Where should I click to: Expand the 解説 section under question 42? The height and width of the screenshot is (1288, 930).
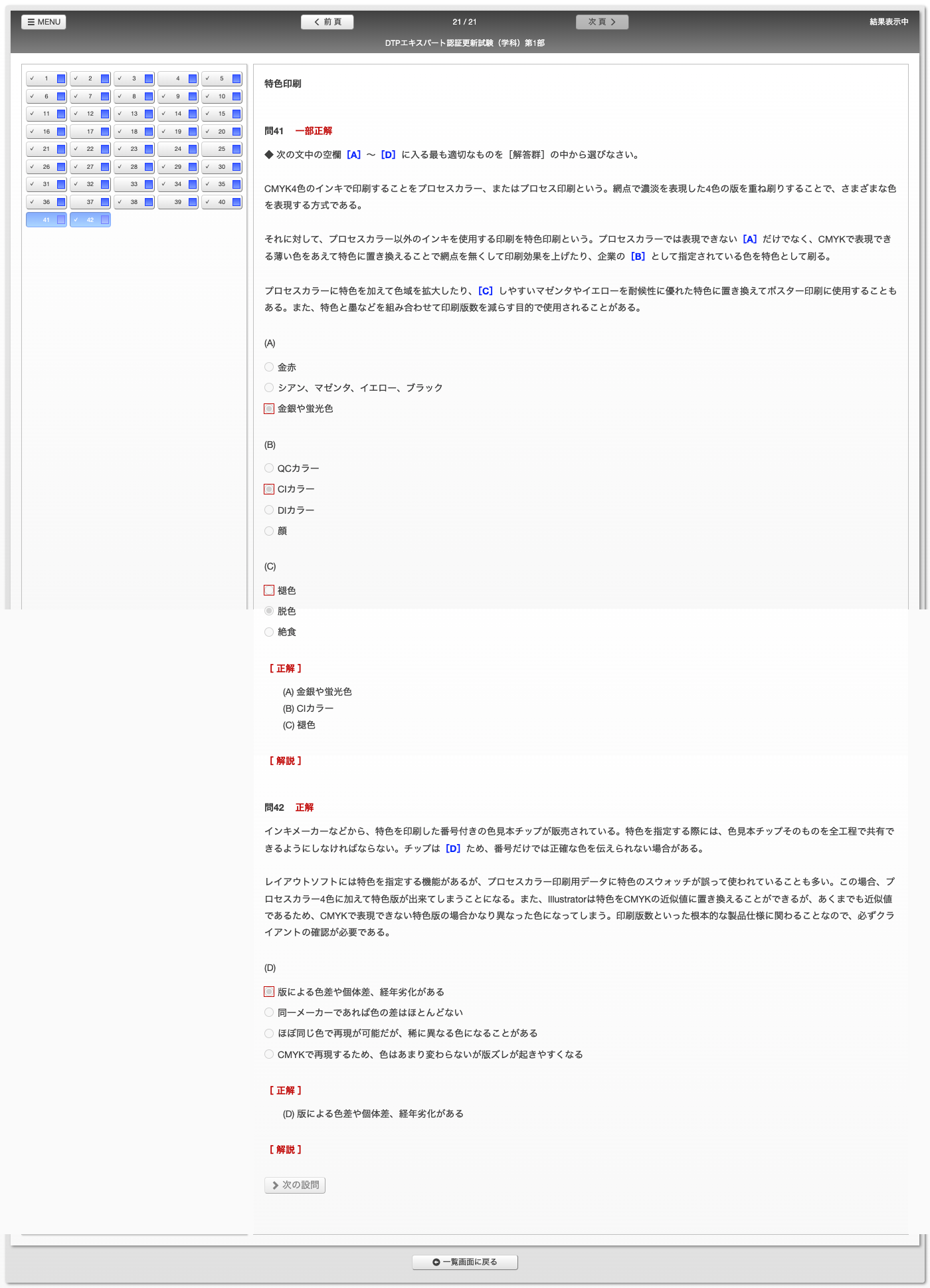point(286,1150)
